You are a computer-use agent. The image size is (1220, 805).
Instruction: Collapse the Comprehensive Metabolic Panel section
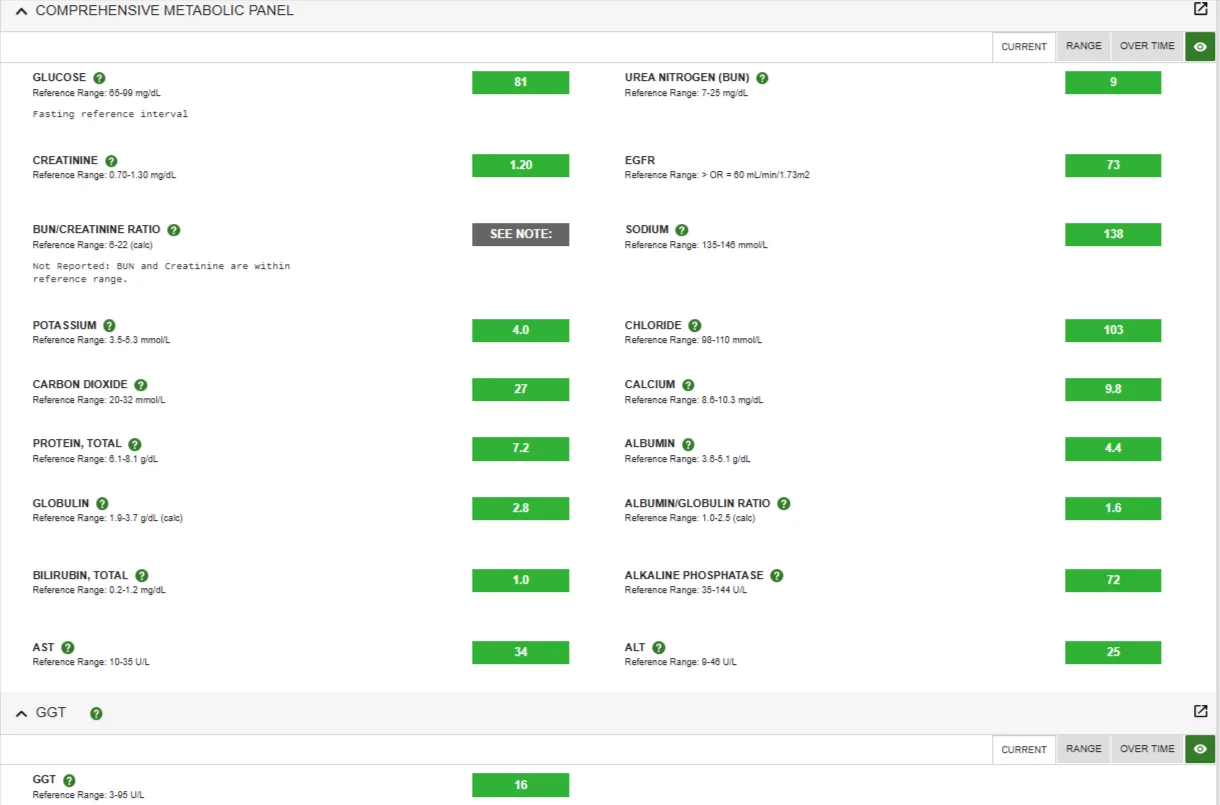pyautogui.click(x=21, y=11)
